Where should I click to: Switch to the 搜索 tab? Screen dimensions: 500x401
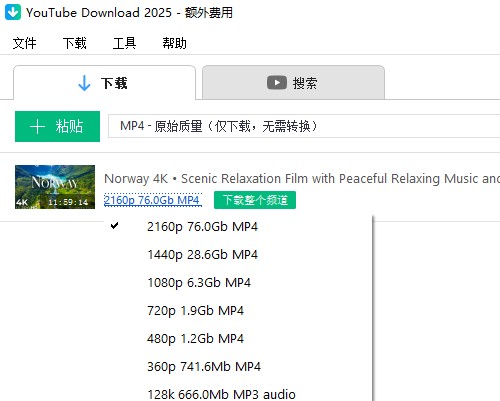(293, 83)
